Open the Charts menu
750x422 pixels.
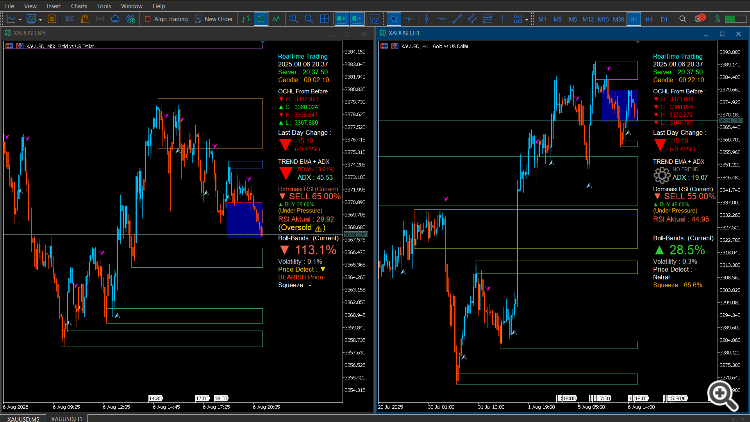[79, 6]
